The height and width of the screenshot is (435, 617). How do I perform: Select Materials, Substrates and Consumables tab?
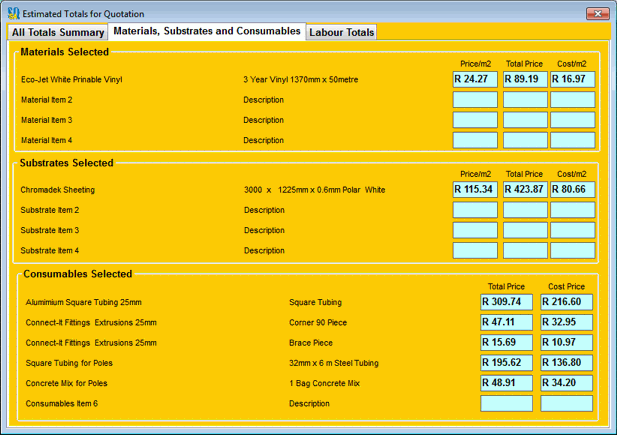coord(206,31)
